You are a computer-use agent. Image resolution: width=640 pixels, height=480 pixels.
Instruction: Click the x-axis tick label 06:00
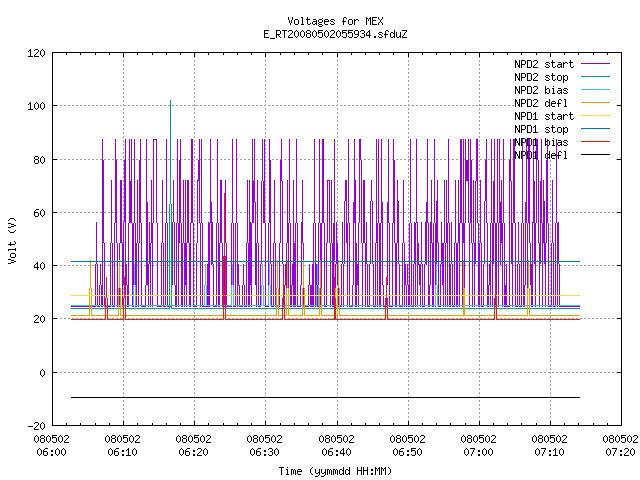[51, 452]
